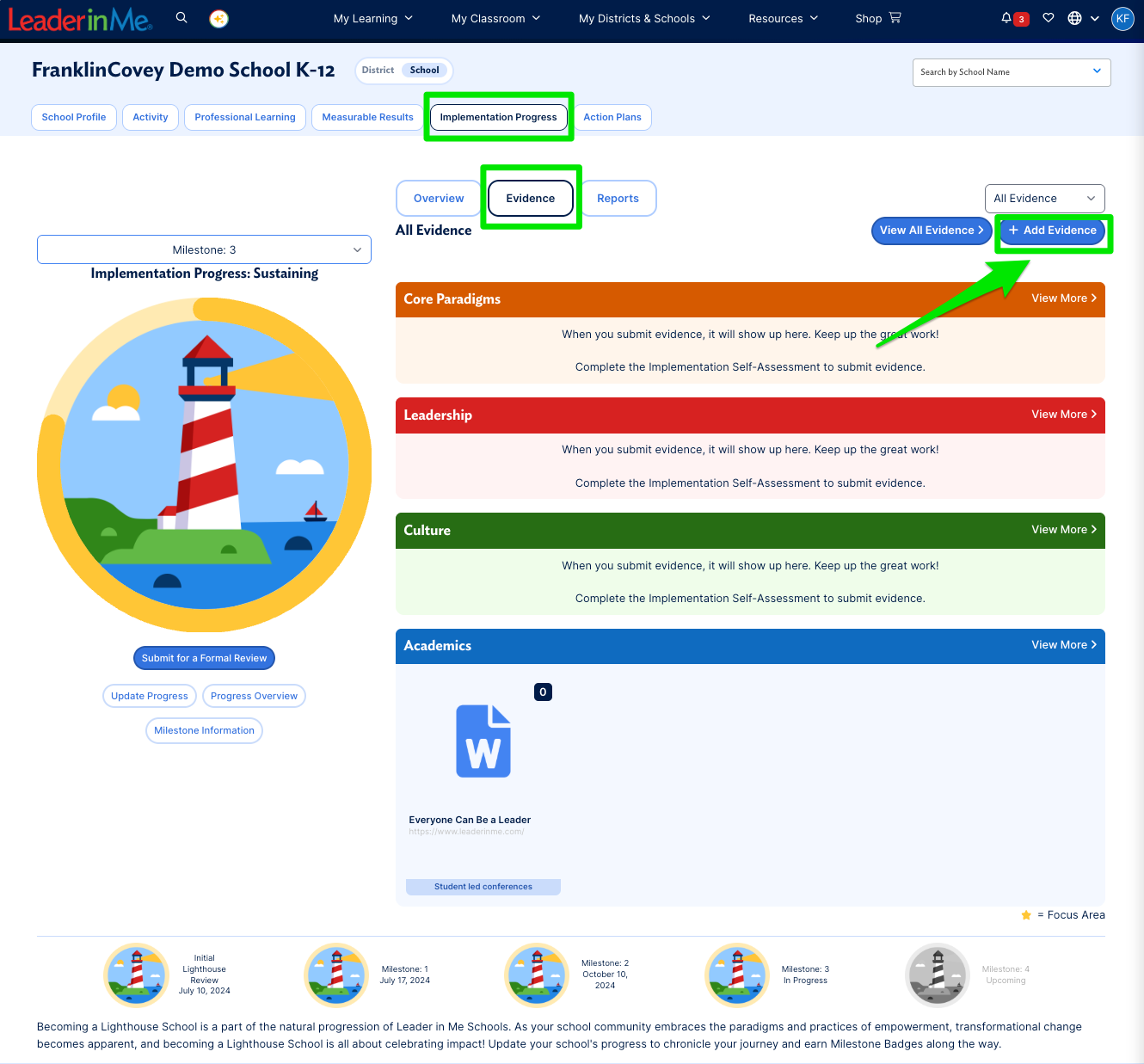The height and width of the screenshot is (1064, 1144).
Task: Open the Shop cart icon
Action: pos(895,17)
